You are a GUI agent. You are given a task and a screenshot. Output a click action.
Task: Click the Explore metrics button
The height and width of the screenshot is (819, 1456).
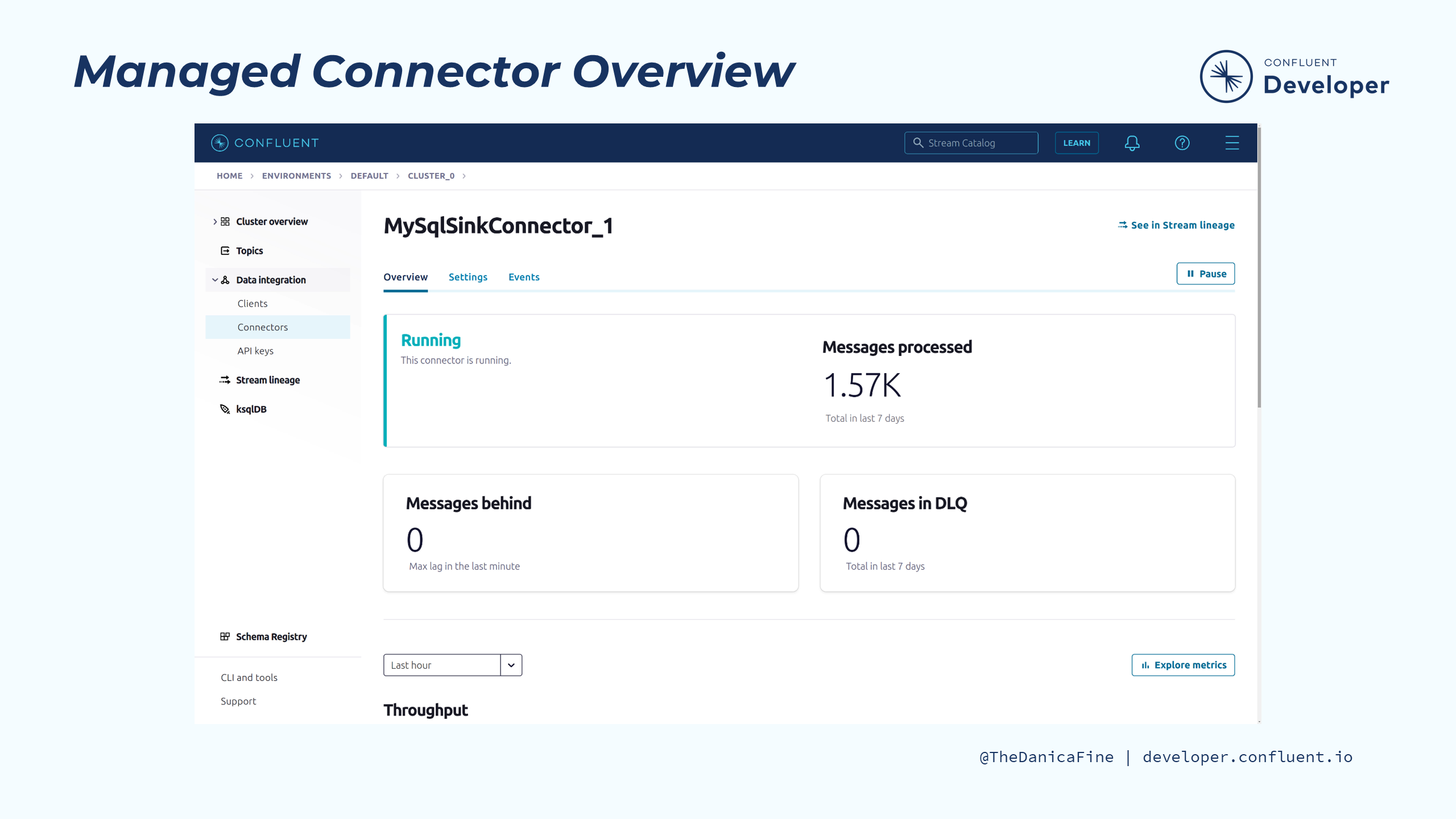1183,665
